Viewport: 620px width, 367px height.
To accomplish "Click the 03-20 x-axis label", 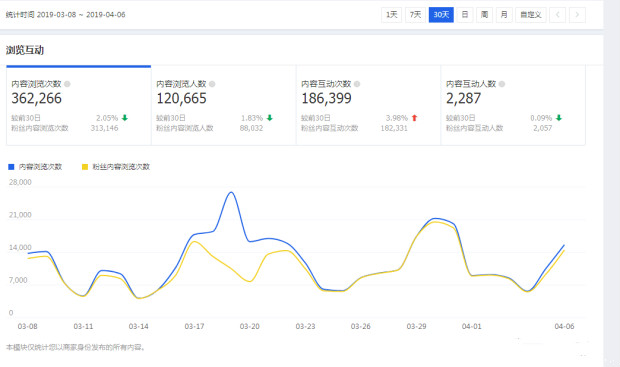I will coord(250,327).
